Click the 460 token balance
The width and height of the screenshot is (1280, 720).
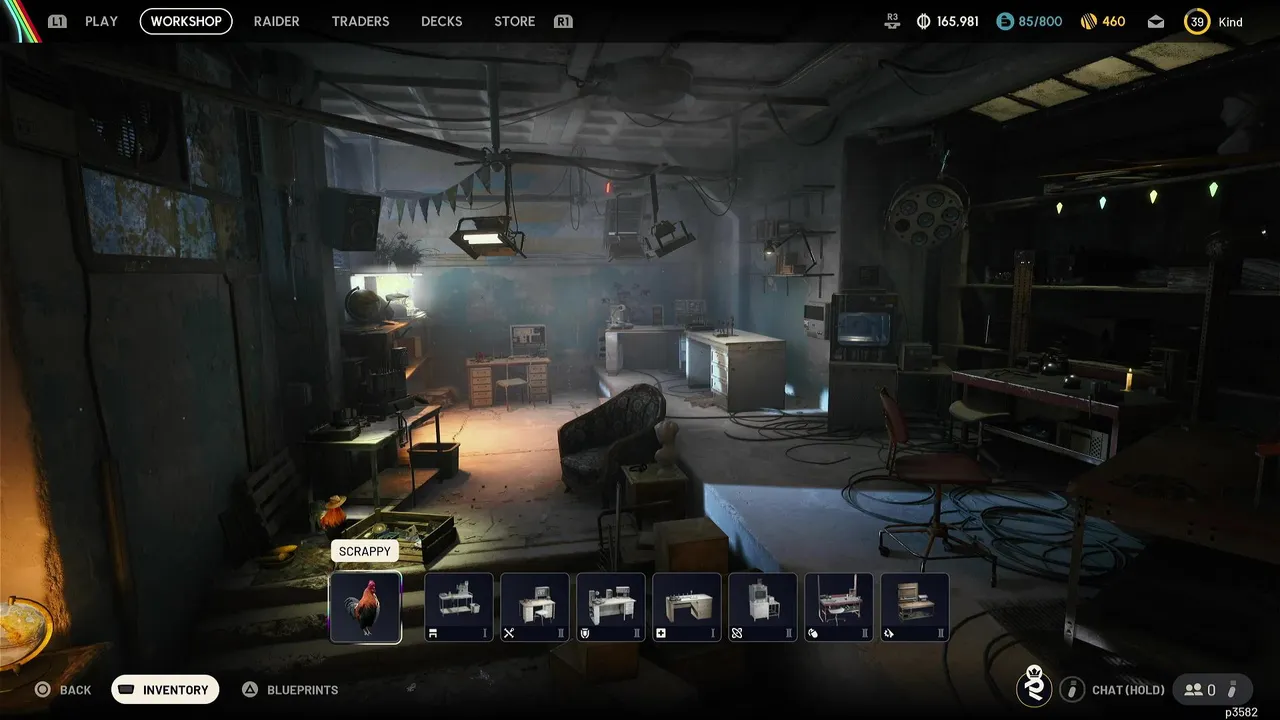click(x=1114, y=21)
